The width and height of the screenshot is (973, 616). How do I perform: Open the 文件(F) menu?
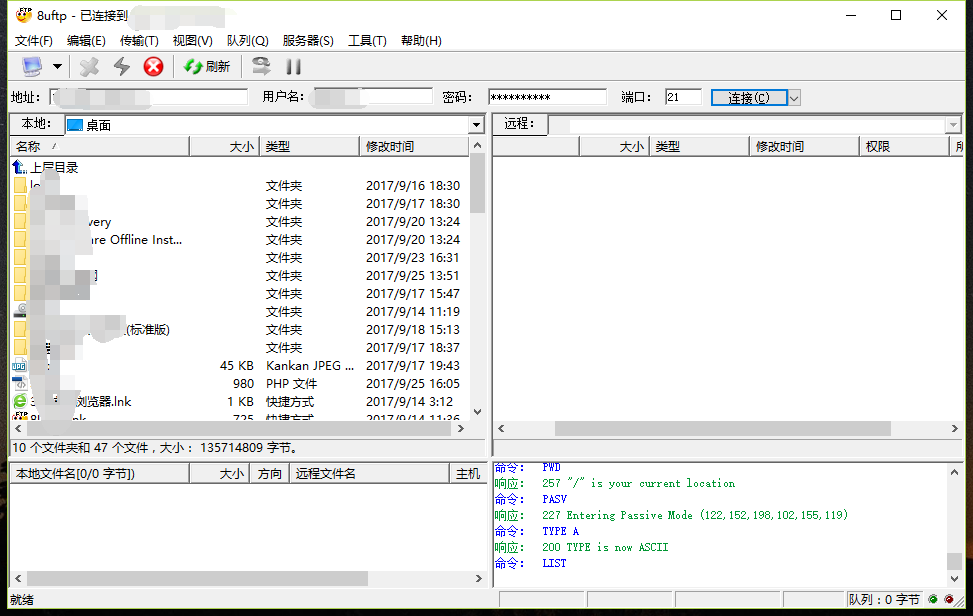pyautogui.click(x=34, y=41)
